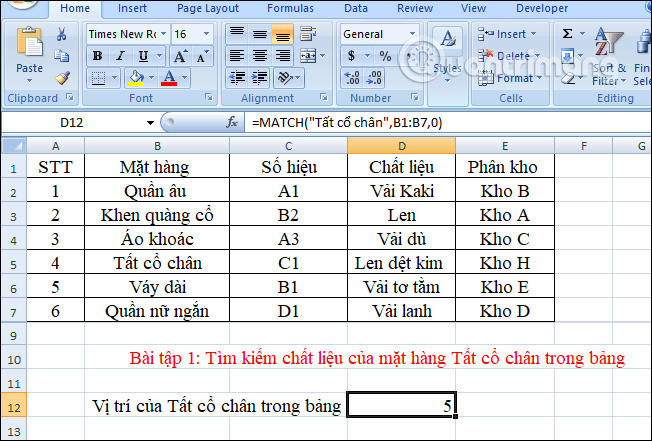
Task: Open font size 16 dropdown
Action: coord(206,34)
